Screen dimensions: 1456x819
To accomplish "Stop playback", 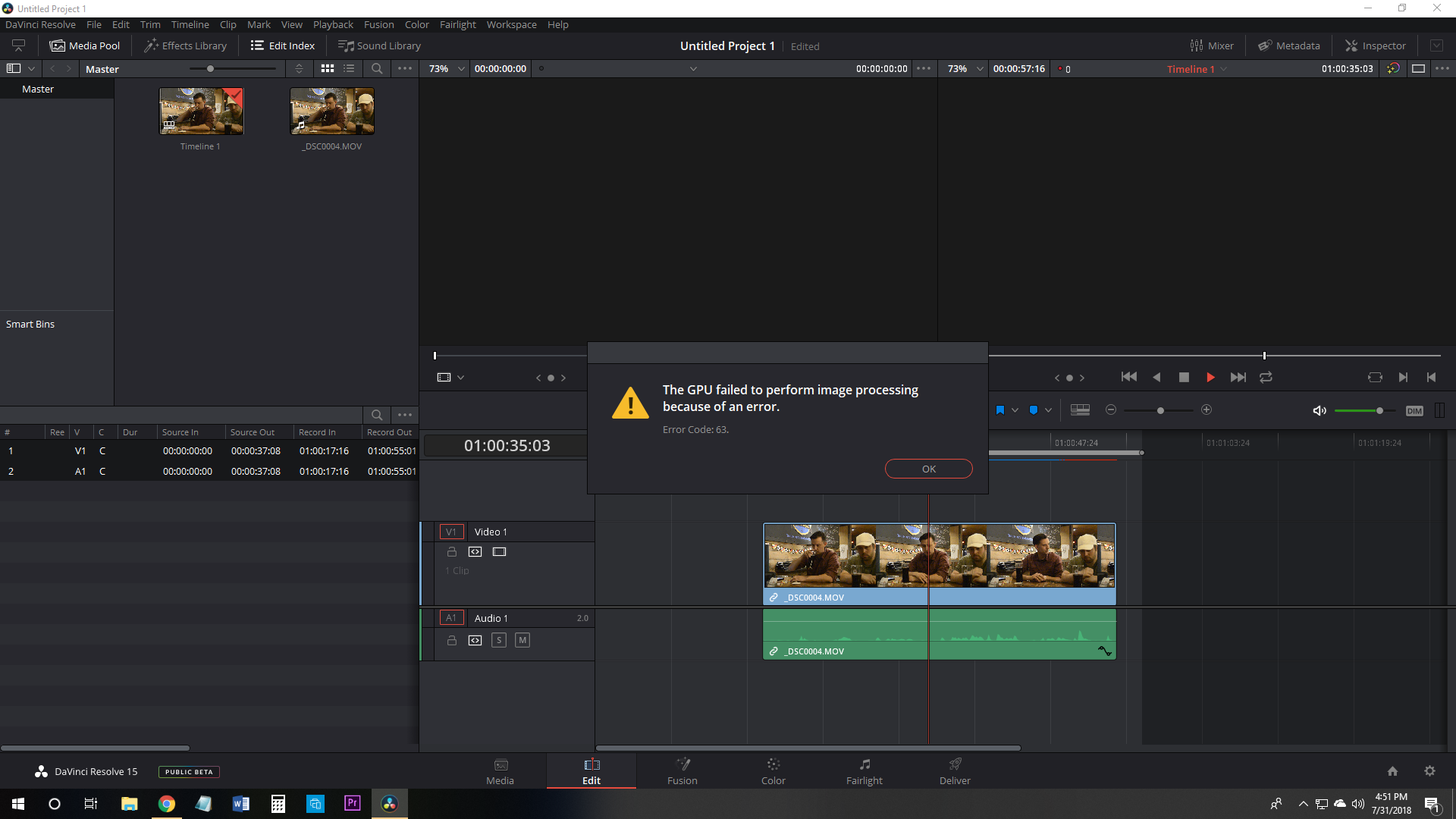I will click(x=1184, y=377).
